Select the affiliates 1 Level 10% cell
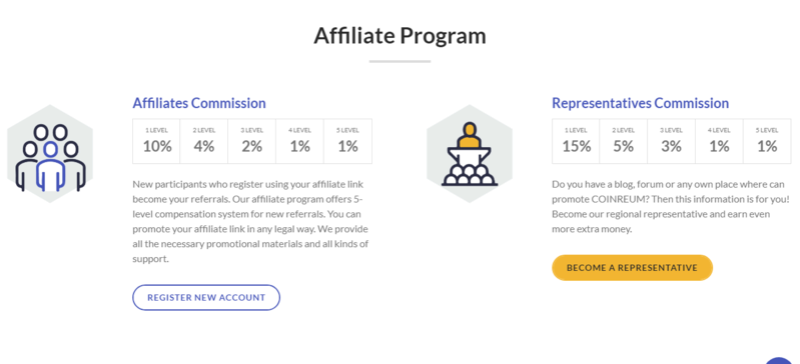800x364 pixels. point(157,141)
